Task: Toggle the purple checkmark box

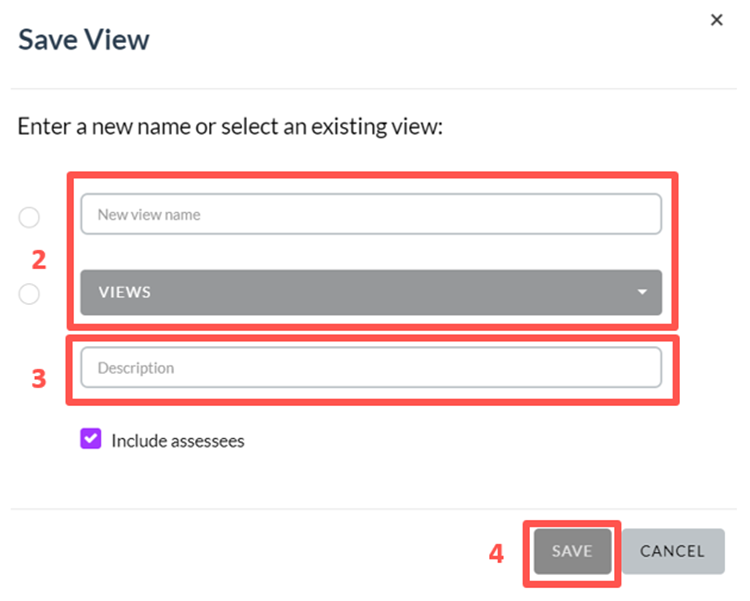Action: click(90, 438)
